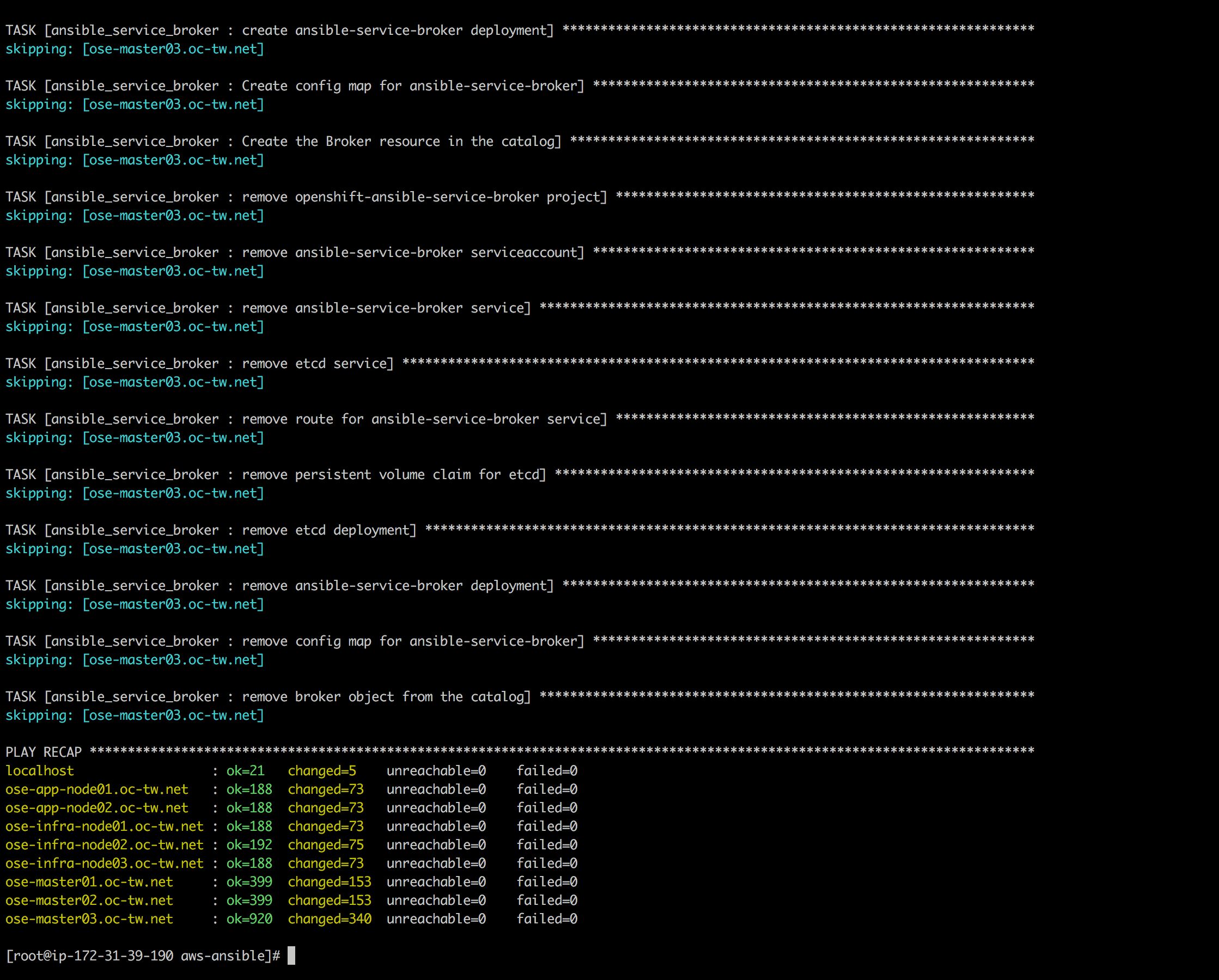Click the 'remove ansible-service-broker service' task line
The height and width of the screenshot is (980, 1219).
[x=520, y=308]
